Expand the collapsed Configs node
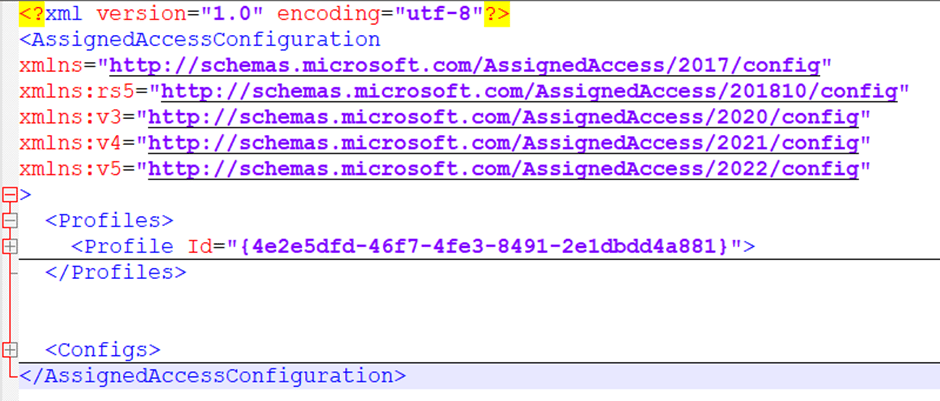This screenshot has height=401, width=940. click(x=11, y=350)
